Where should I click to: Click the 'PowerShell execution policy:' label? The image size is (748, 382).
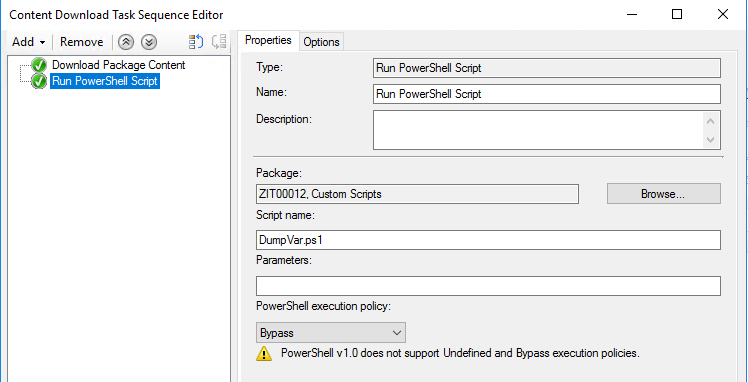click(x=323, y=306)
